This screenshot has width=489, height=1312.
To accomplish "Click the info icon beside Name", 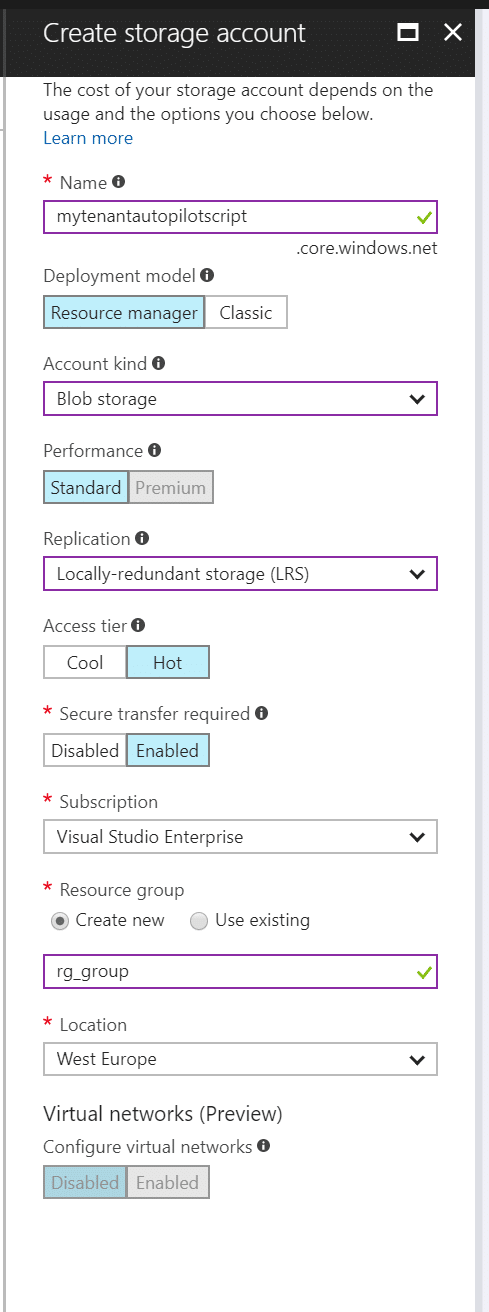I will point(119,182).
